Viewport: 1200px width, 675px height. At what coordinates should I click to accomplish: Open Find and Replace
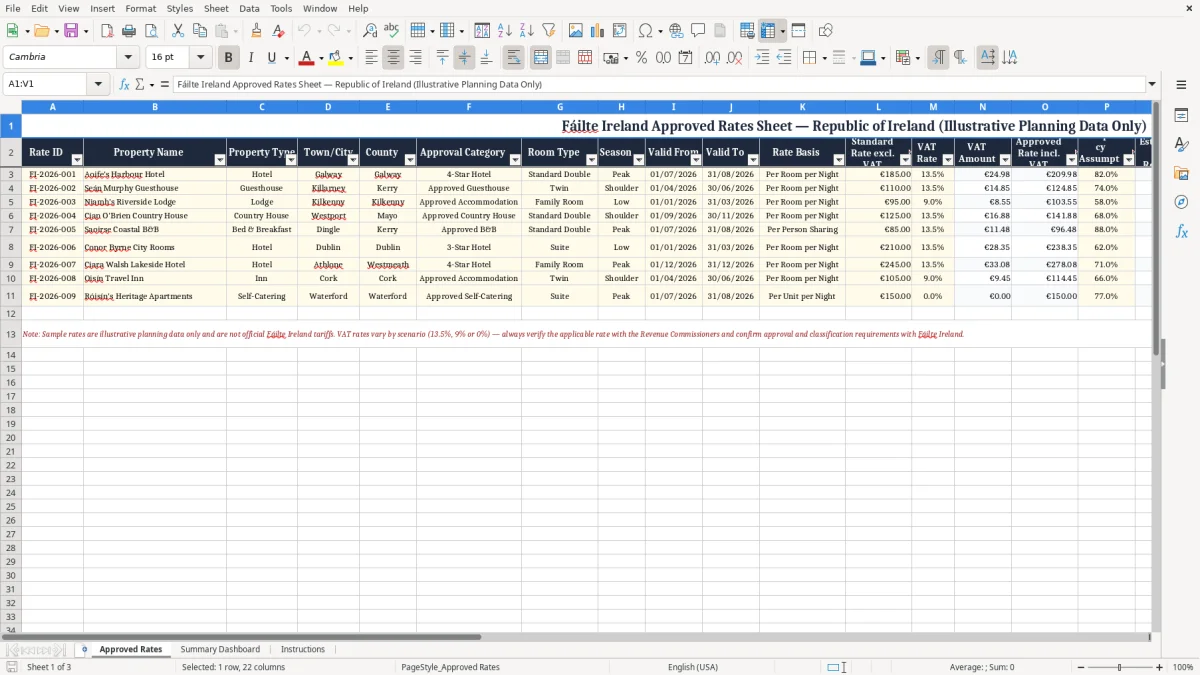[x=370, y=31]
